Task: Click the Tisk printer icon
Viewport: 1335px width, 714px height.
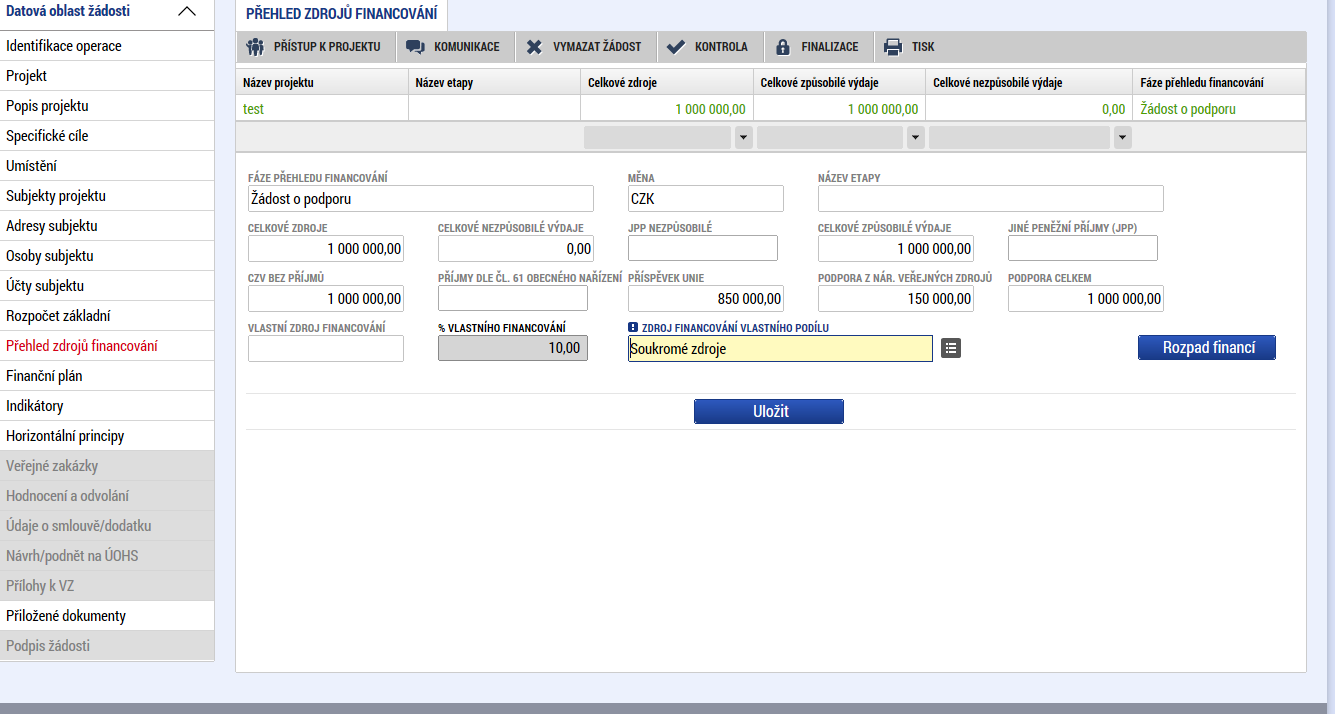Action: point(893,47)
